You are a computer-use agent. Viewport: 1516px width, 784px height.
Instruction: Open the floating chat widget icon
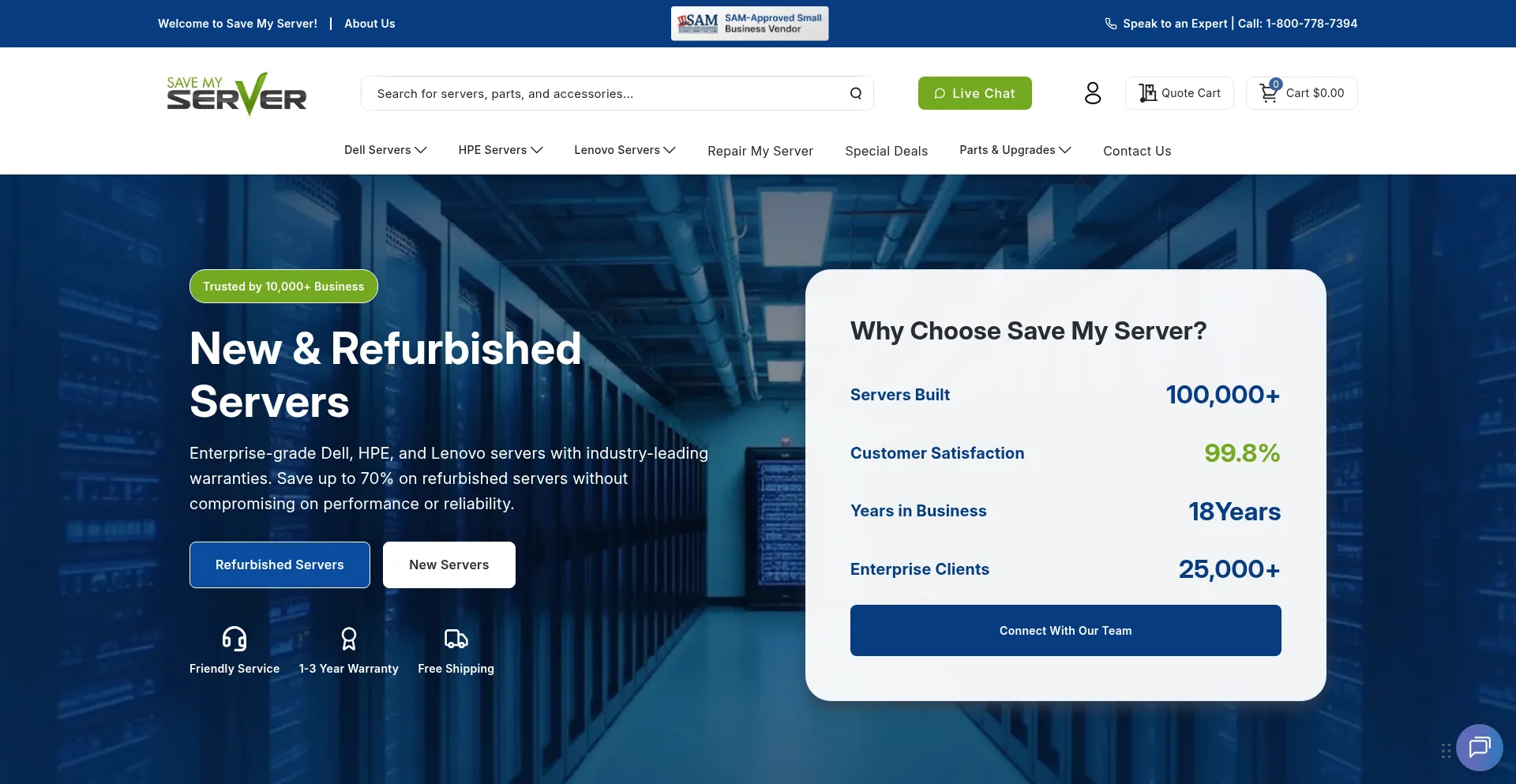(1480, 747)
